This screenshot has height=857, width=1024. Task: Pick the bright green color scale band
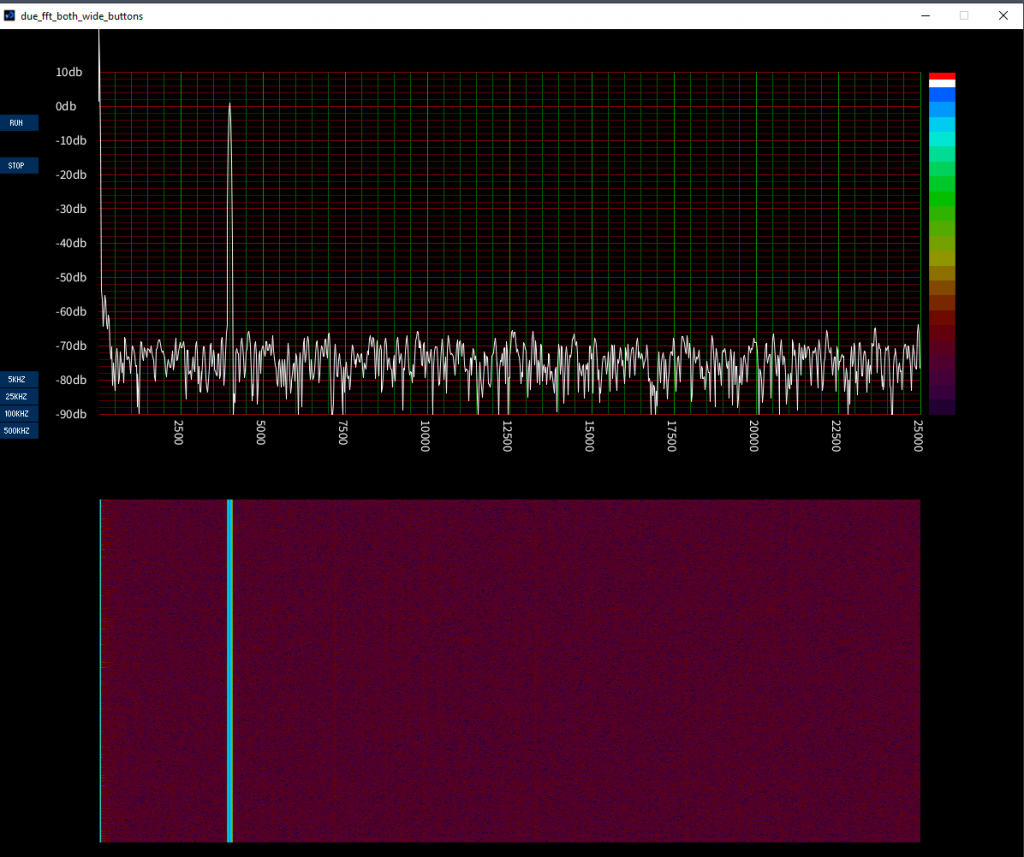click(942, 199)
